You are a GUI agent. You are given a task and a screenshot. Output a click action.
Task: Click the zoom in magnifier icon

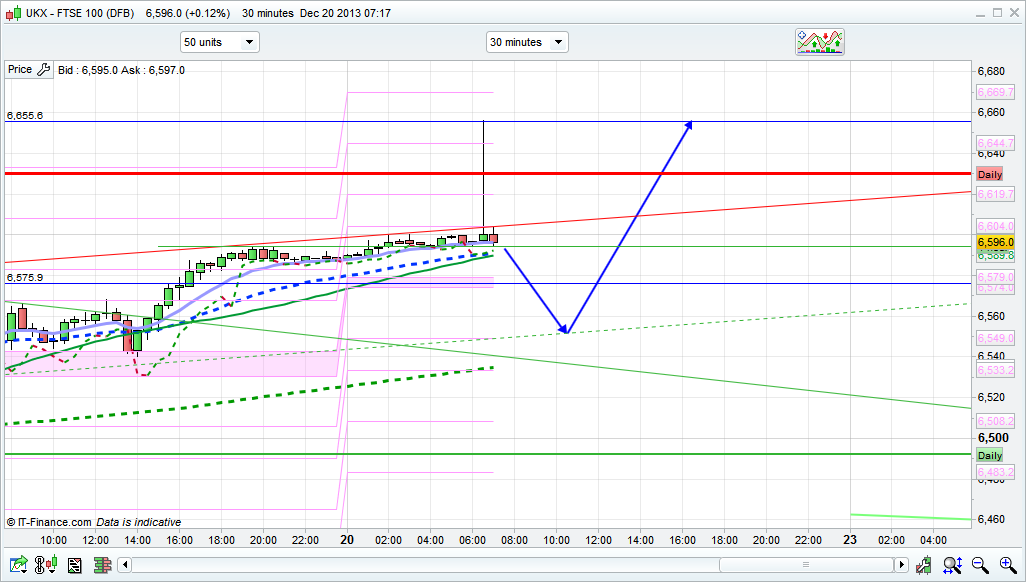(1005, 566)
